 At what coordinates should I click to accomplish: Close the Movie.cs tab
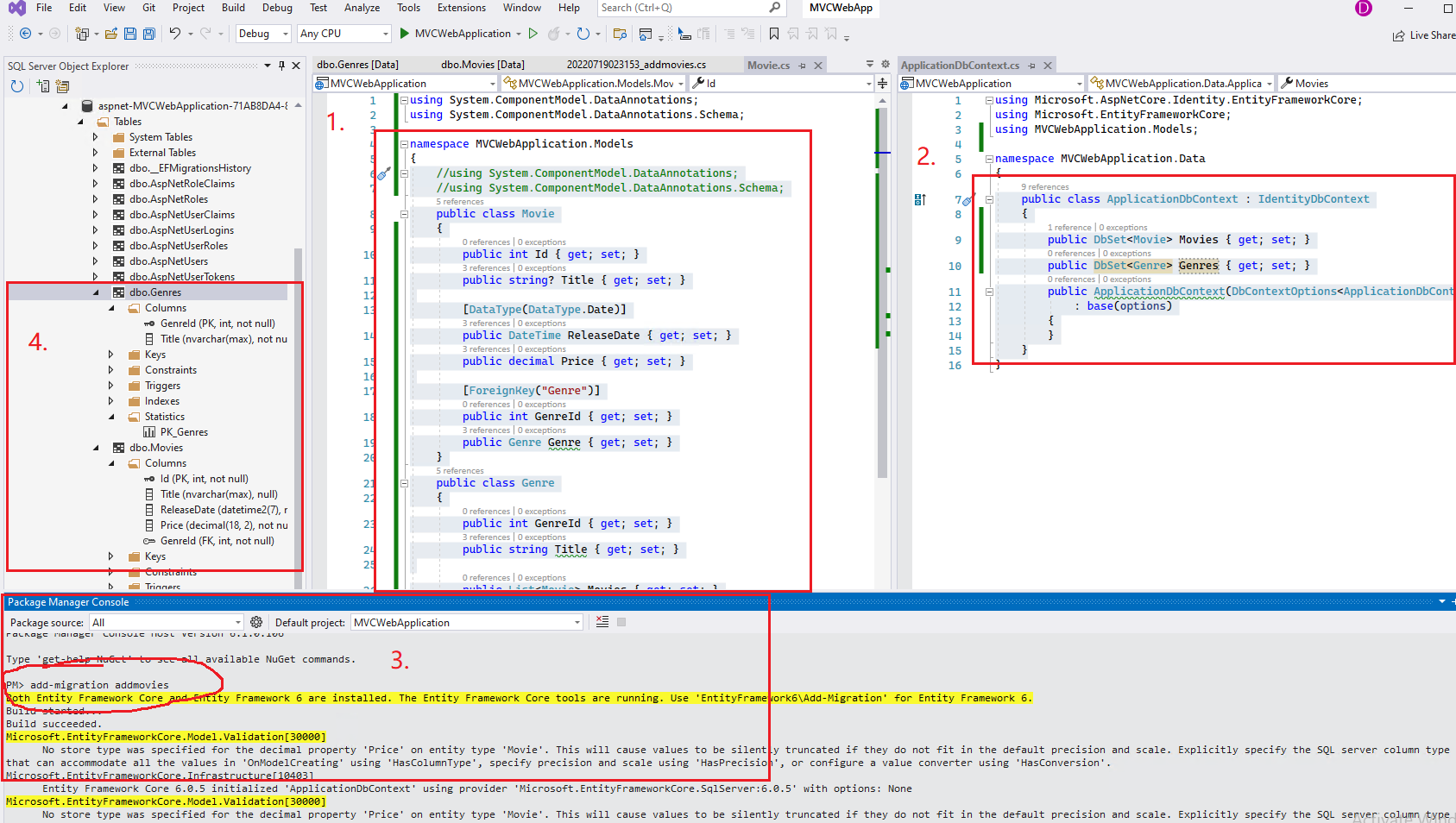818,66
